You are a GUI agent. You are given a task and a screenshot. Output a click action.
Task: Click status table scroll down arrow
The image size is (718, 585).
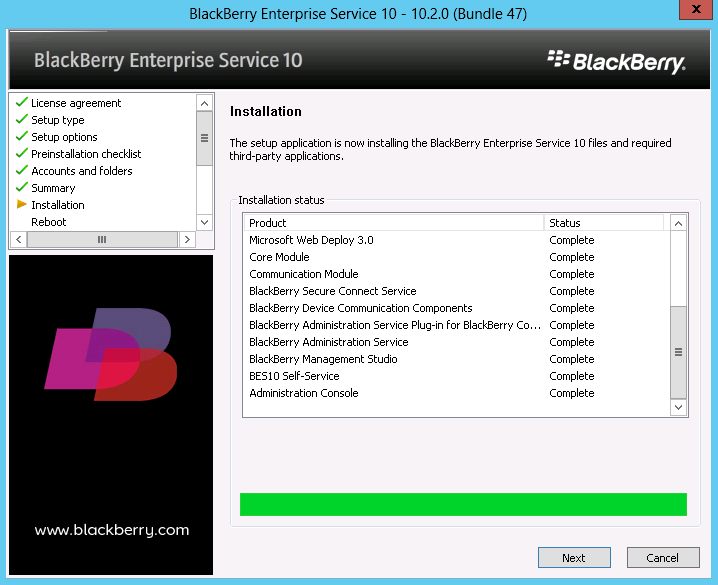tap(678, 407)
